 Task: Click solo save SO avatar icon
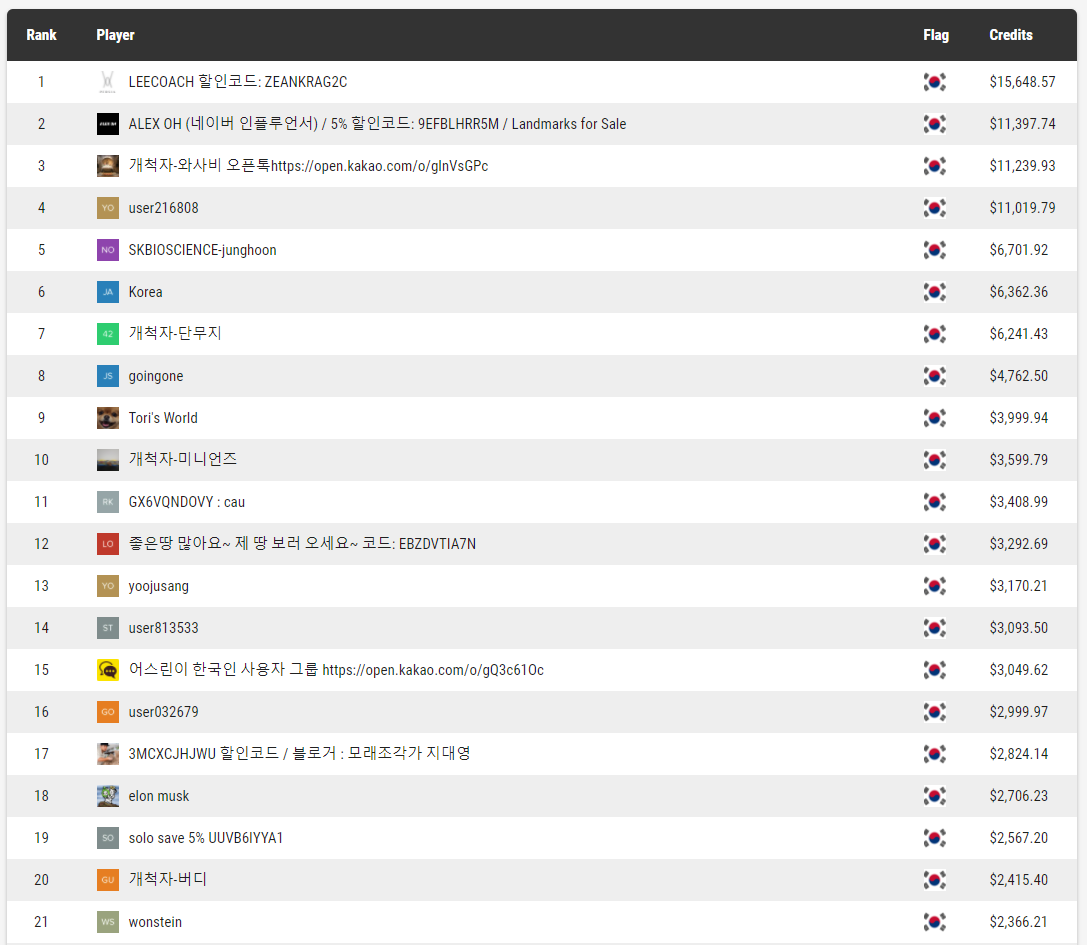coord(107,838)
